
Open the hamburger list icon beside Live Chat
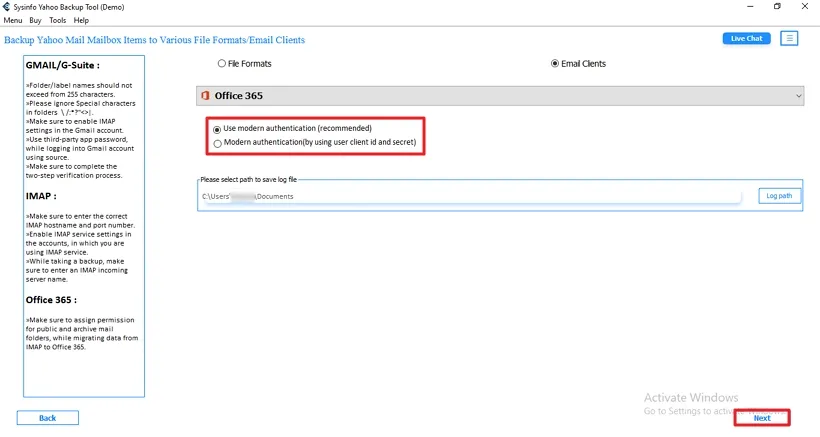pos(789,38)
